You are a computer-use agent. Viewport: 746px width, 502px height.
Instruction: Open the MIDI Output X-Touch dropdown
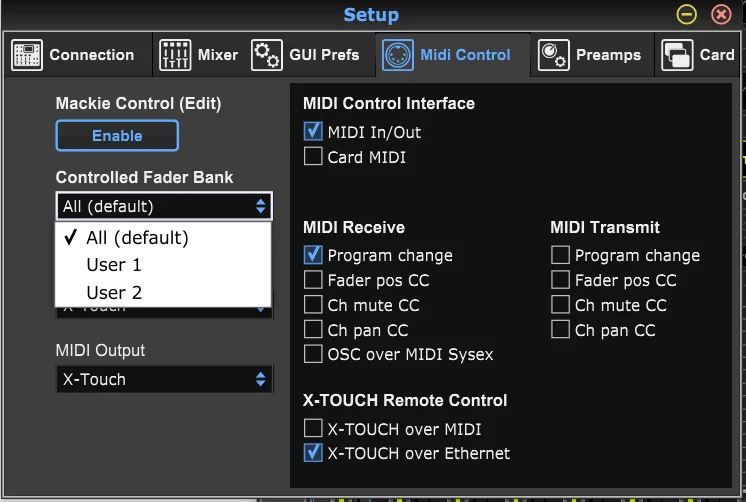click(x=164, y=379)
